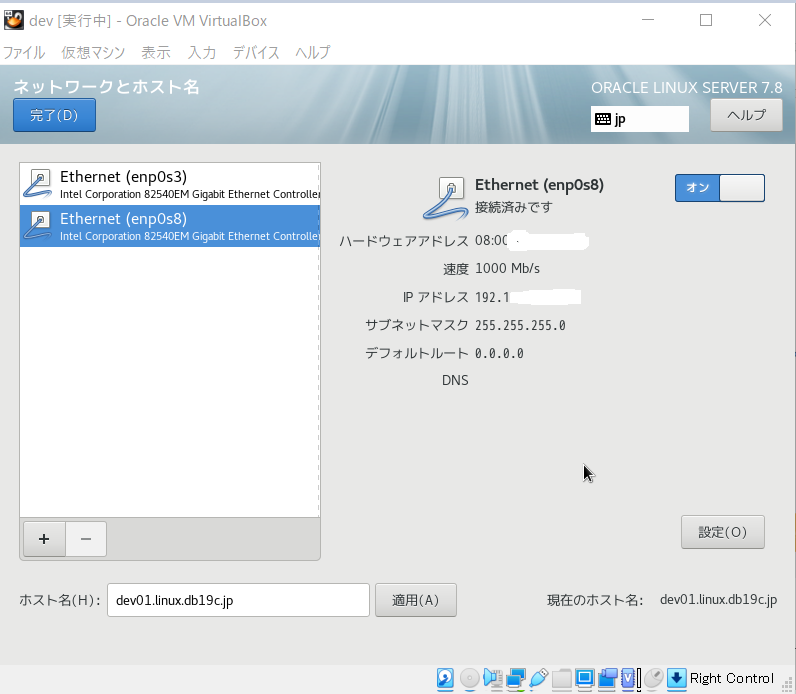Click the audio speaker icon in status bar
The image size is (796, 694).
click(493, 678)
